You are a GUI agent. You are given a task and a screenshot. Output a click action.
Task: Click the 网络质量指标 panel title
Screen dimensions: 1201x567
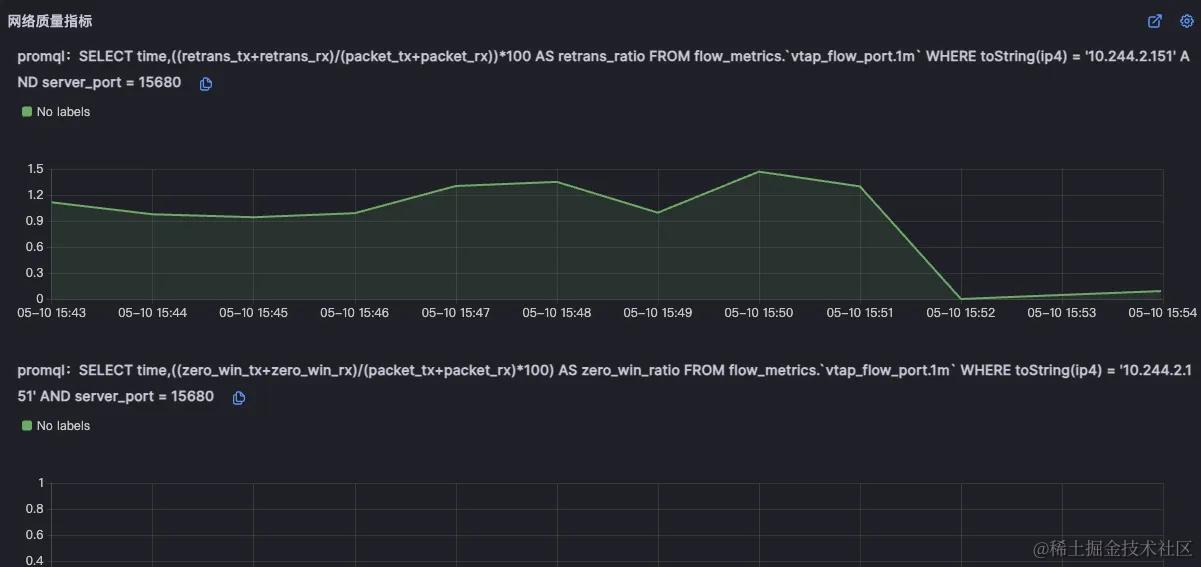click(49, 21)
